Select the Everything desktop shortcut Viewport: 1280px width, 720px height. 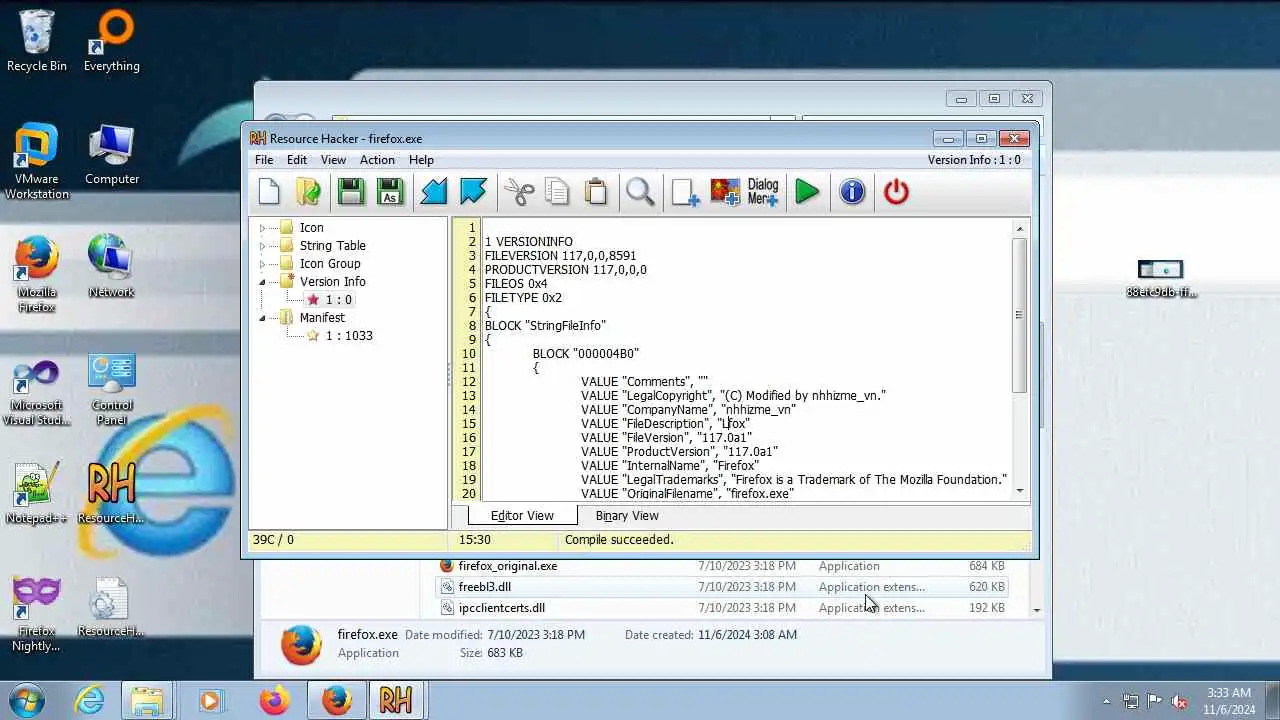tap(112, 41)
